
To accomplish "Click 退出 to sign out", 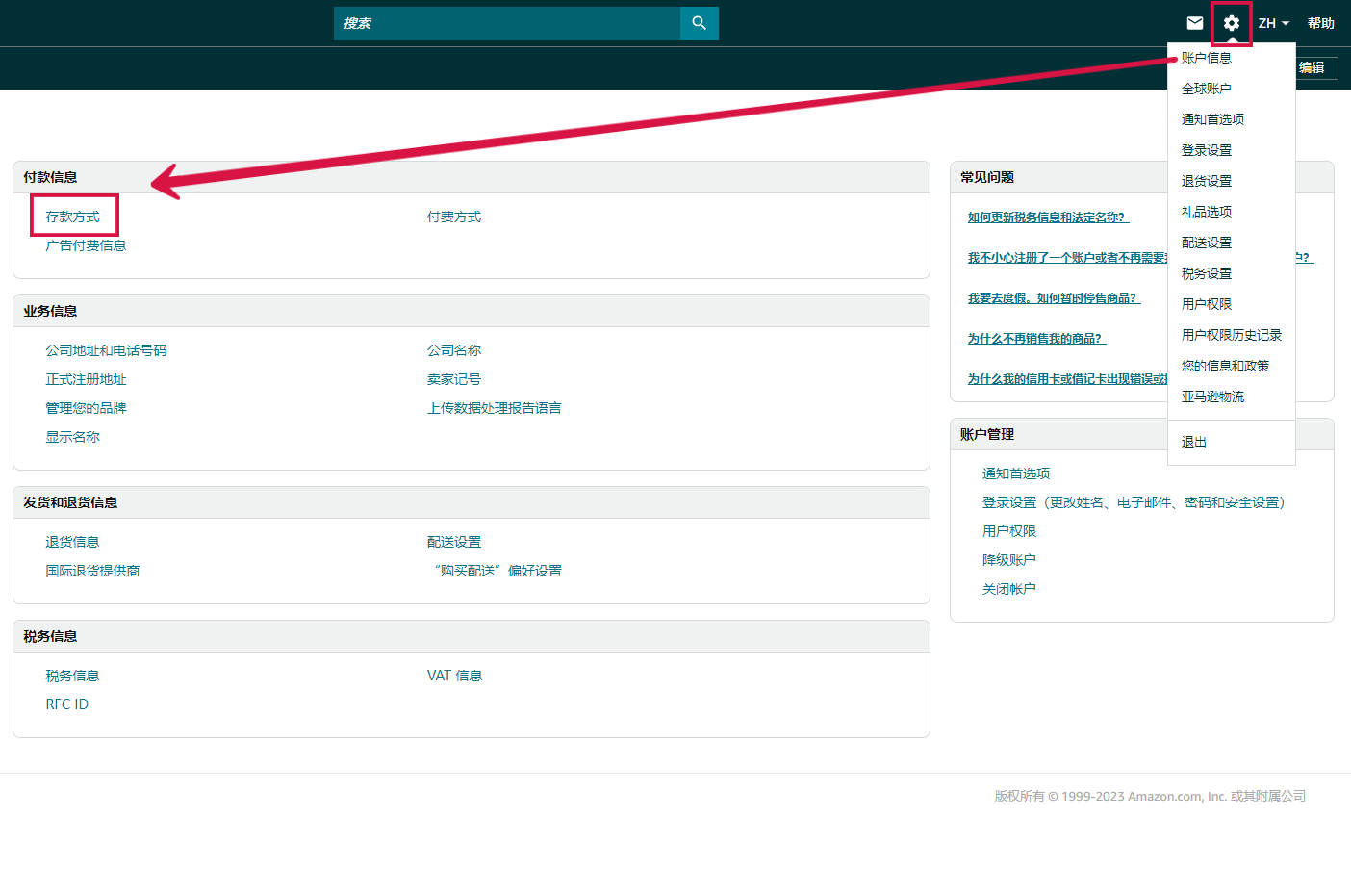I will click(1193, 442).
